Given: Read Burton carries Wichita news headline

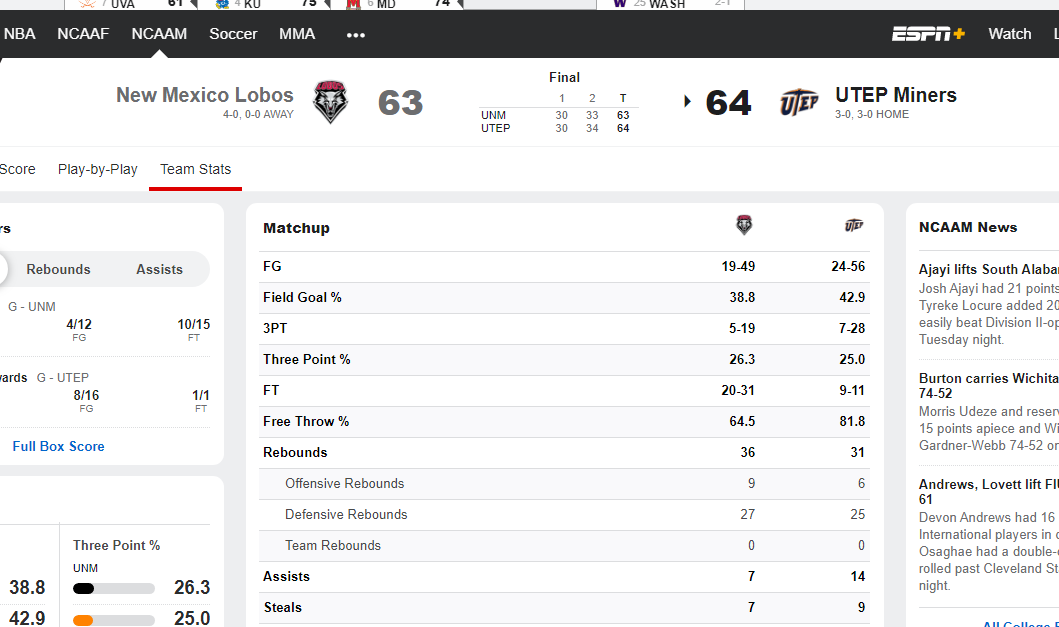Looking at the screenshot, I should tap(989, 386).
